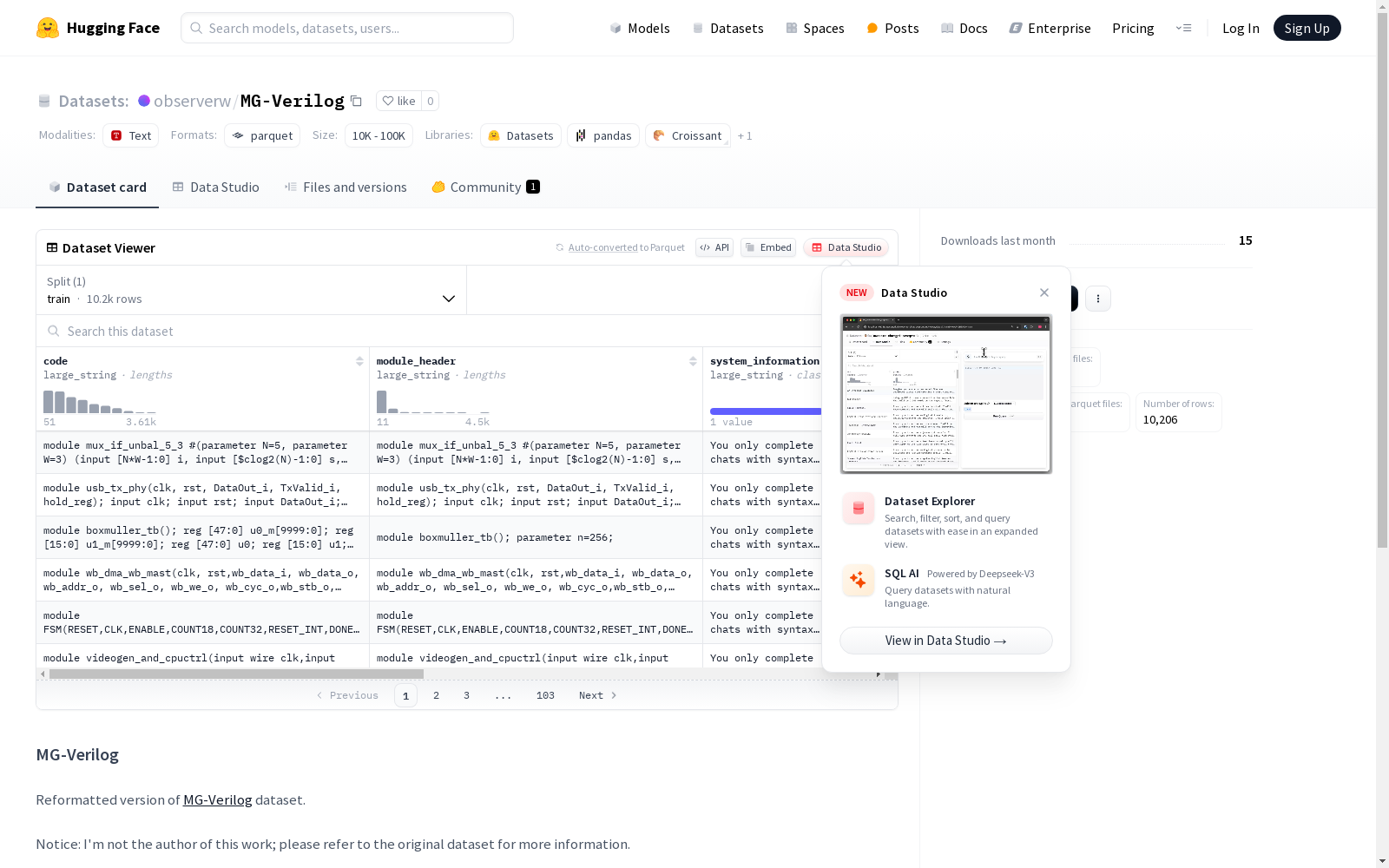The image size is (1389, 868).
Task: Open the Pricing page
Action: [x=1133, y=28]
